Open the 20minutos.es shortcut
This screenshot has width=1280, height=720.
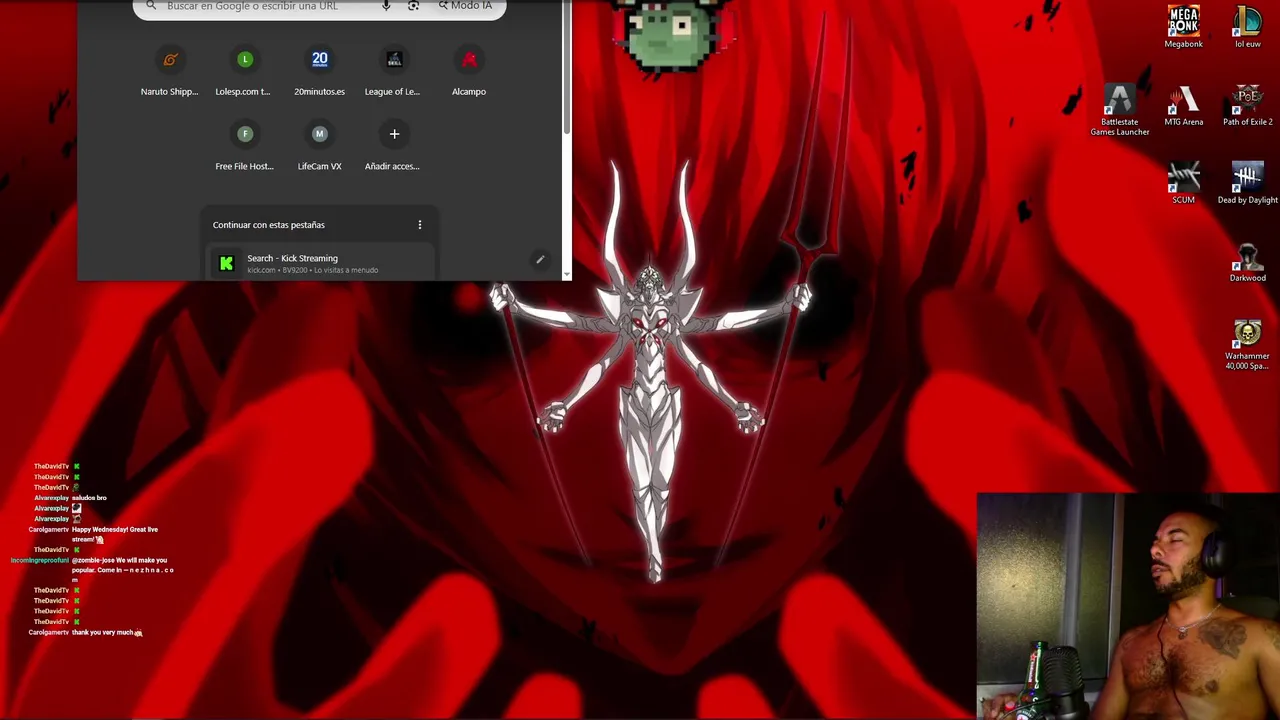319,72
